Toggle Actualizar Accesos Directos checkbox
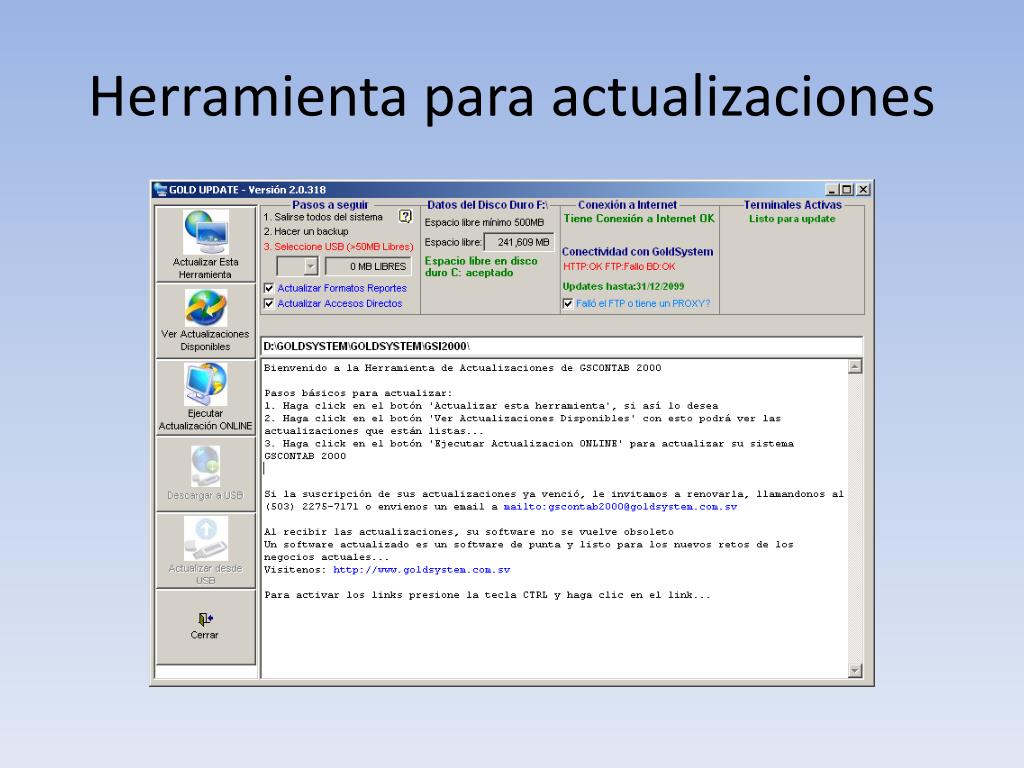This screenshot has height=768, width=1024. coord(268,304)
